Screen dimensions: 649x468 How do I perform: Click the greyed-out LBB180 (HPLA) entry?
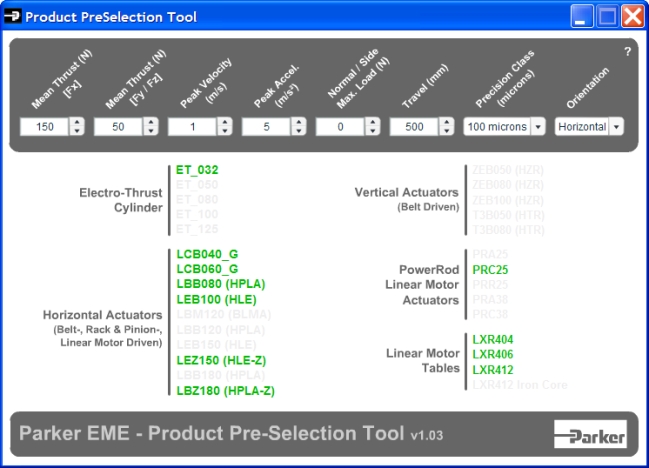221,375
